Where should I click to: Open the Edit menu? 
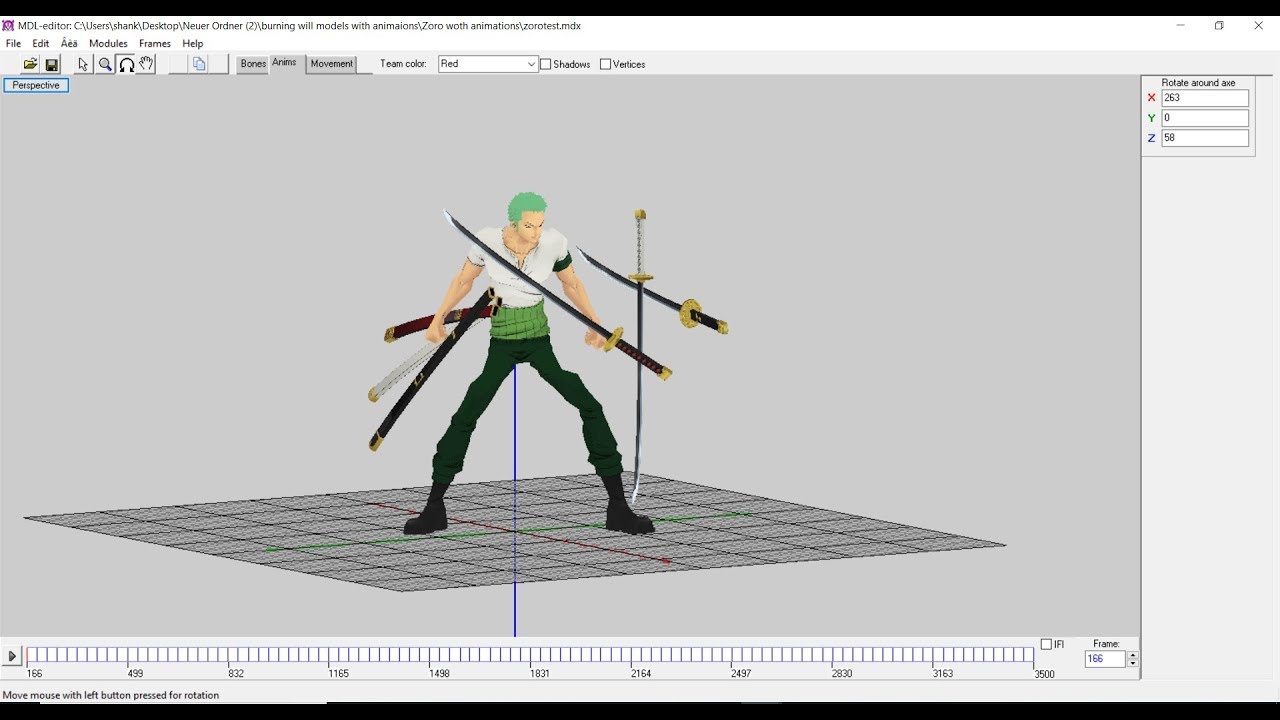point(41,44)
